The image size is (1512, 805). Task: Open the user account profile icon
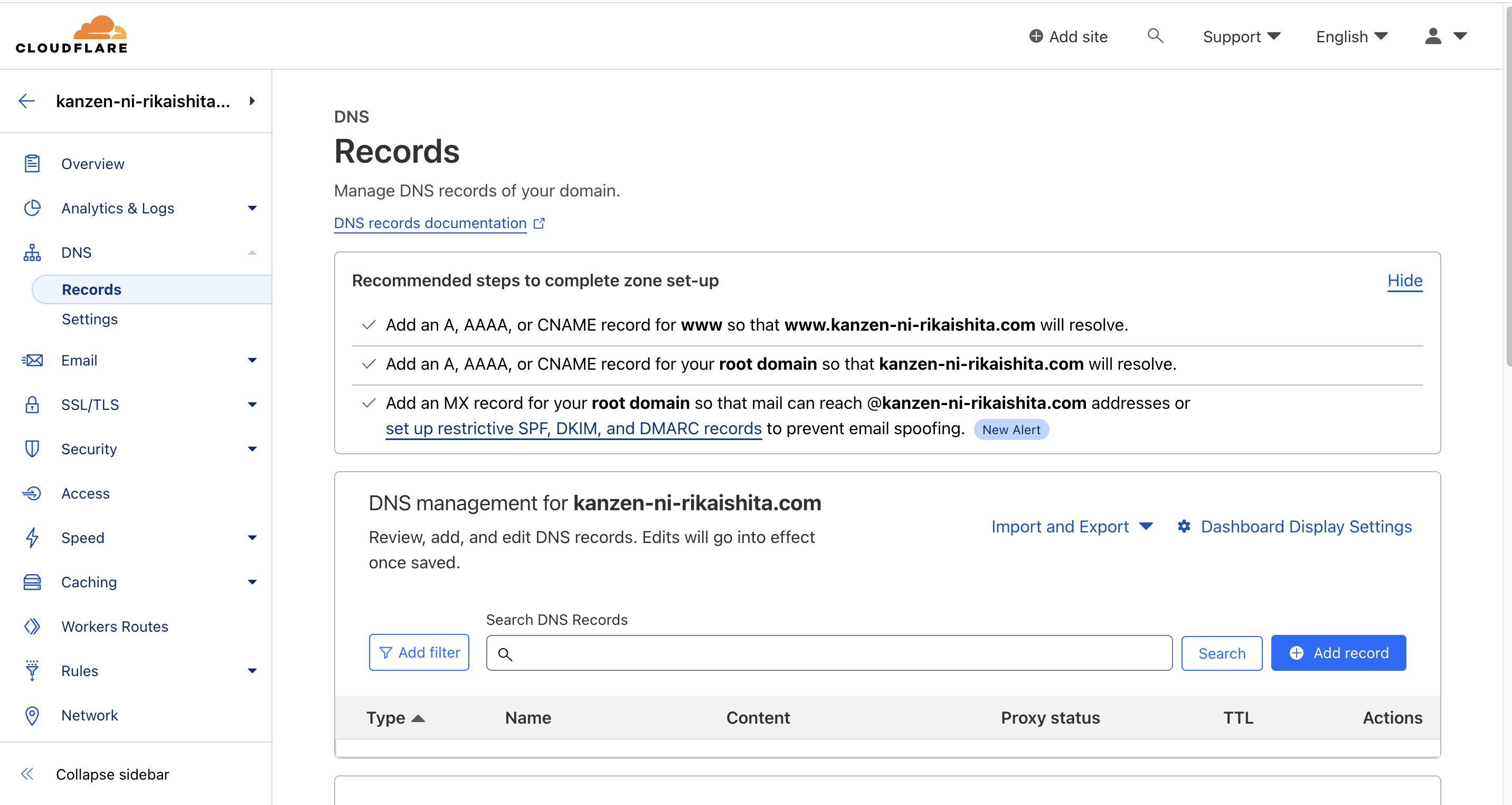click(1433, 36)
